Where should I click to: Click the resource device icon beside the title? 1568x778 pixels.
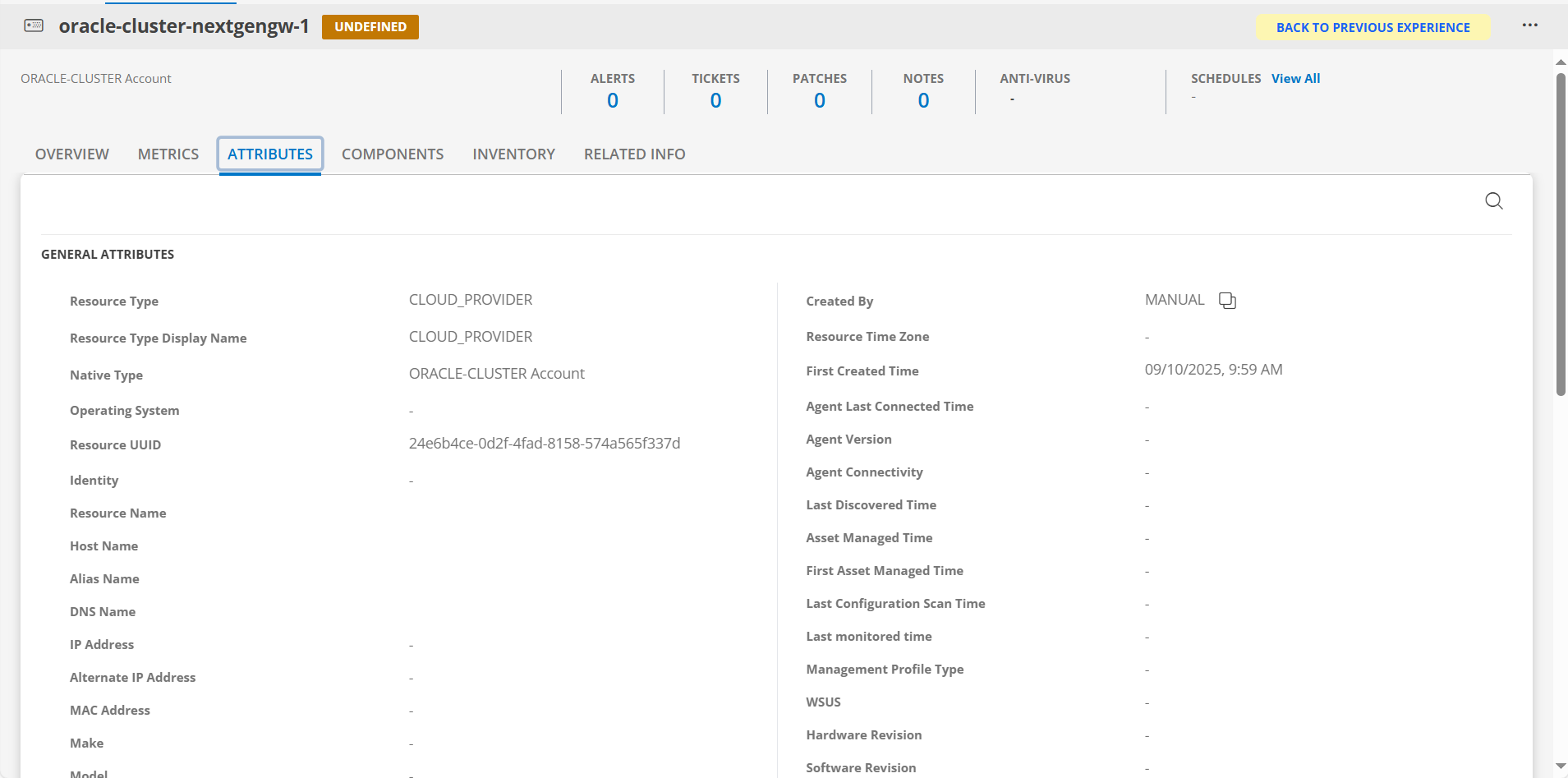(x=34, y=25)
